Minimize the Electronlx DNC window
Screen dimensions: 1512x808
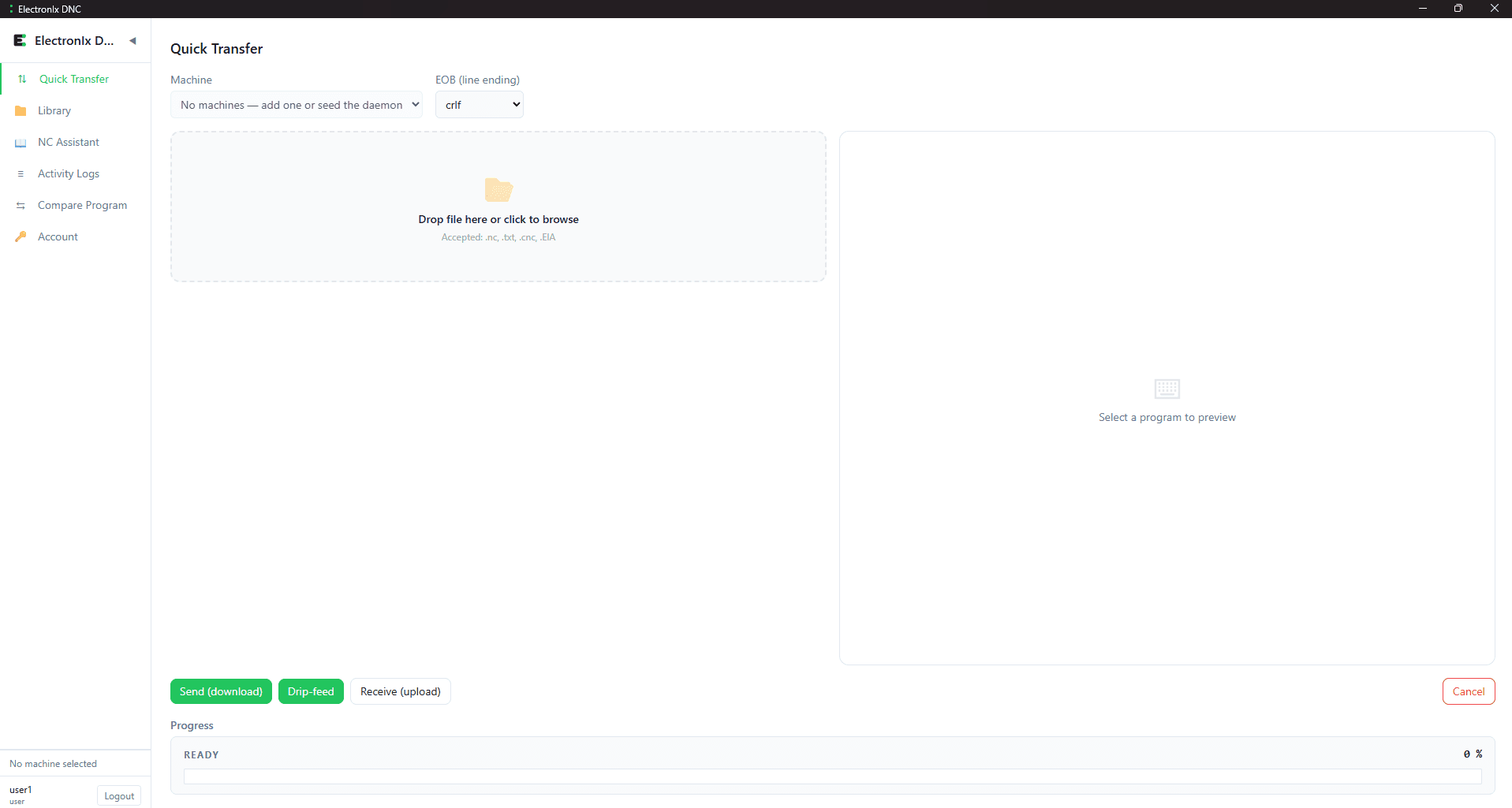tap(1423, 9)
